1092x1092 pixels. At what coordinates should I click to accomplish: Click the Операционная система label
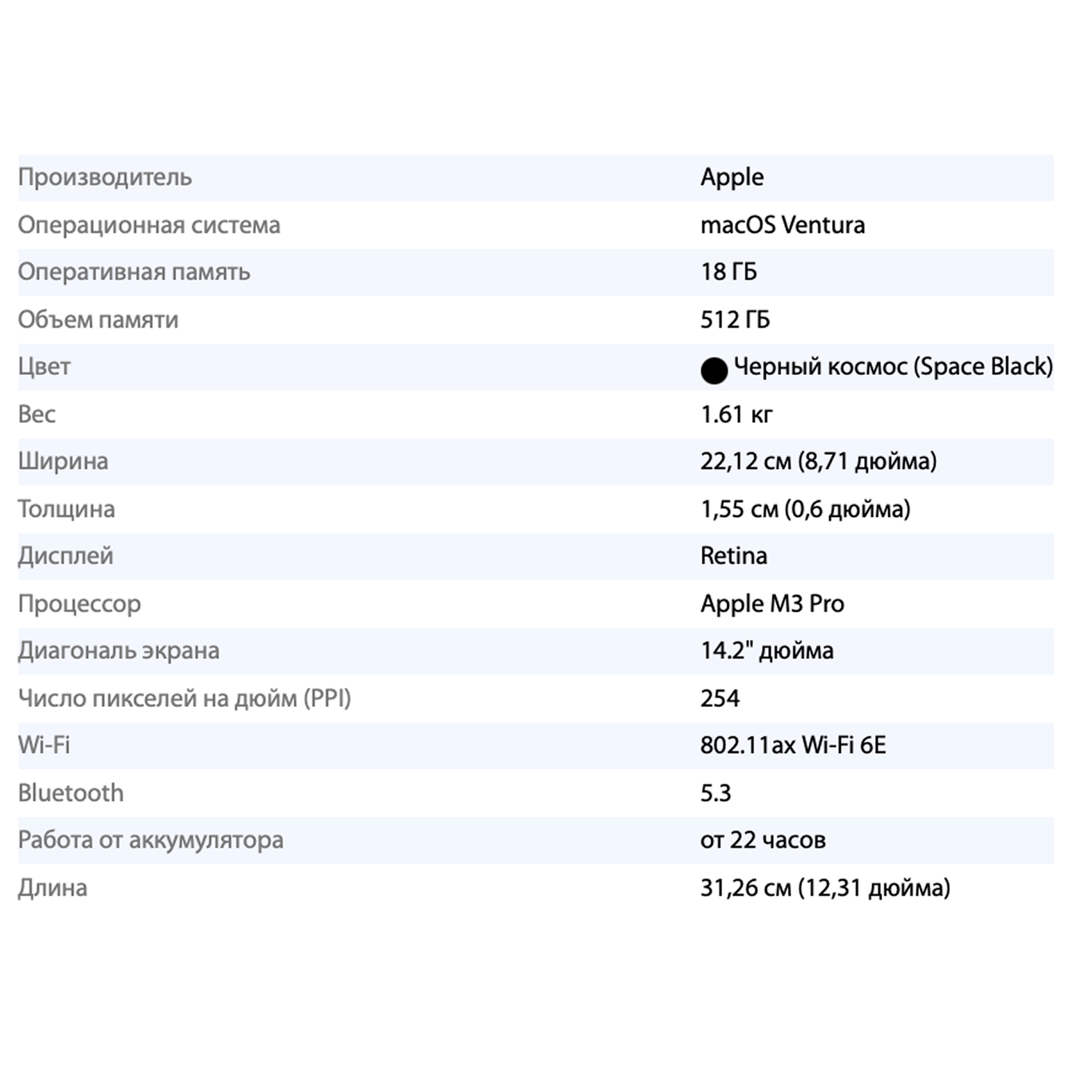click(x=149, y=225)
